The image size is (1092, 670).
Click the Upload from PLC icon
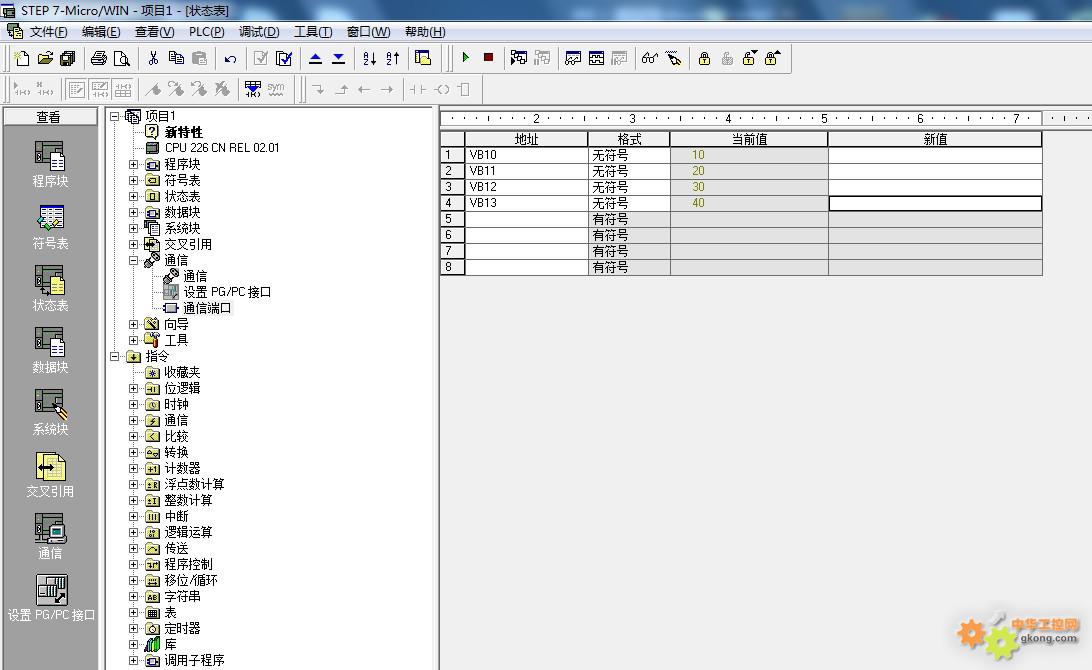coord(315,59)
